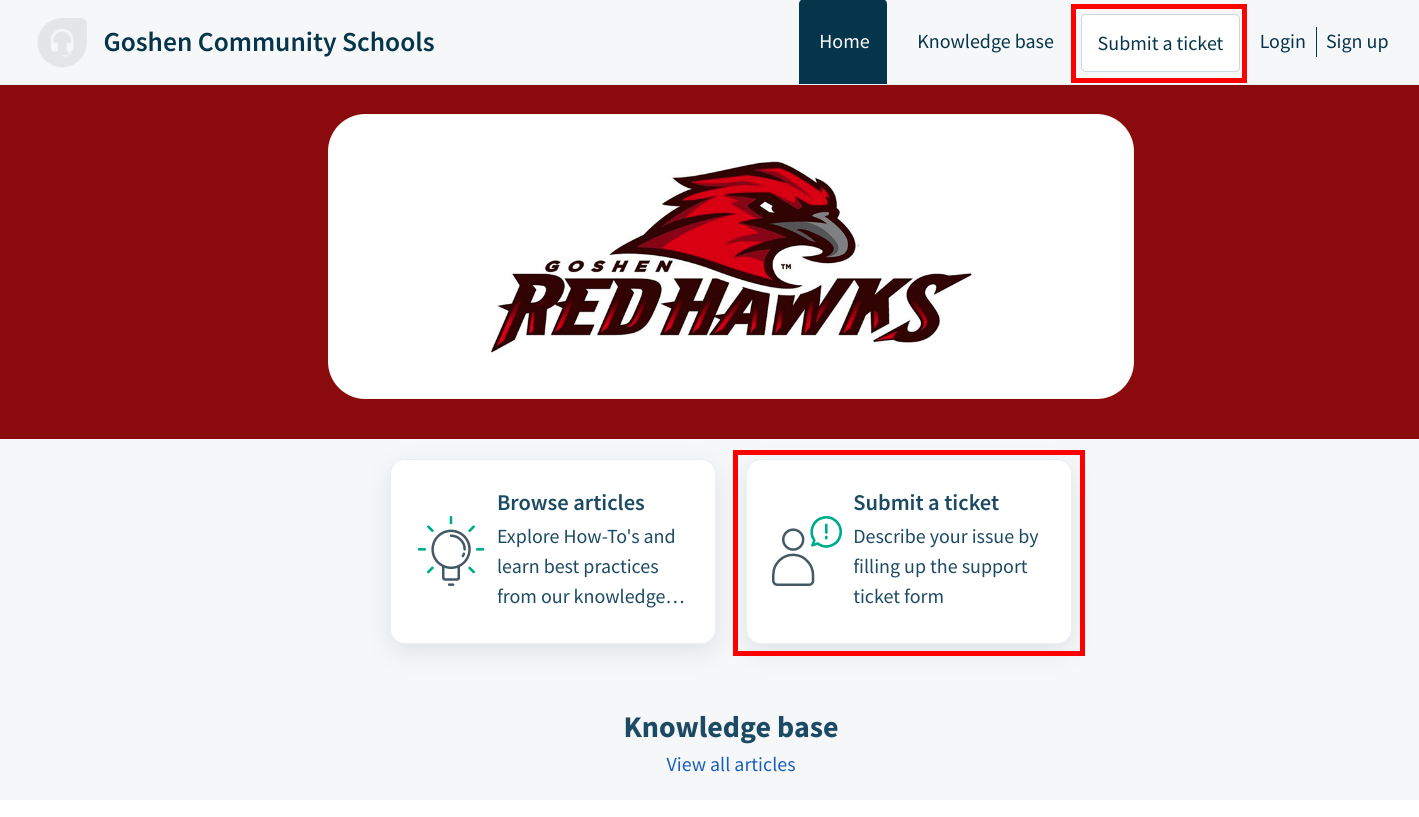The image size is (1419, 817).
Task: Click Submit a ticket button in header
Action: coord(1160,43)
